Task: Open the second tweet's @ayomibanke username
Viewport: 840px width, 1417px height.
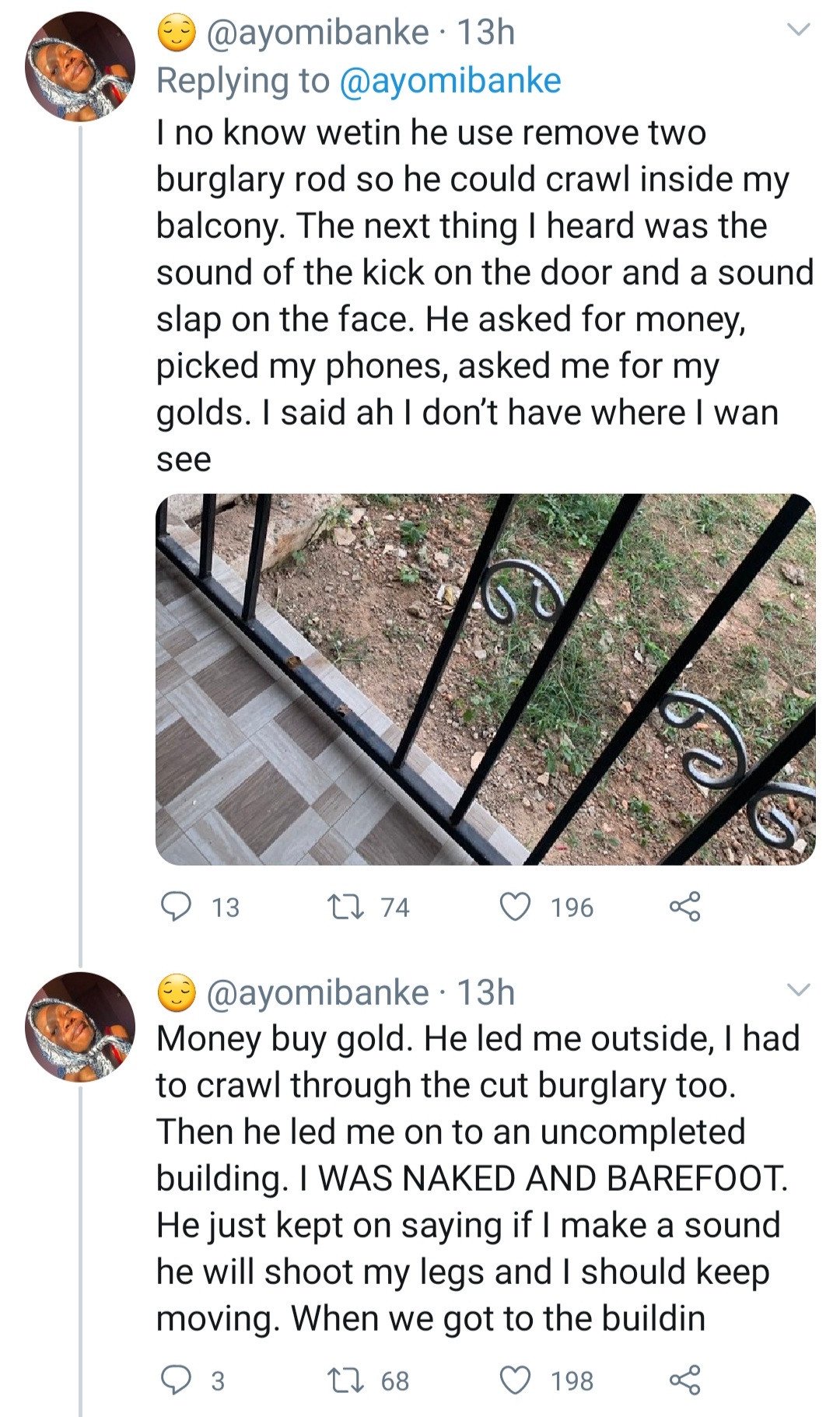Action: [x=317, y=992]
